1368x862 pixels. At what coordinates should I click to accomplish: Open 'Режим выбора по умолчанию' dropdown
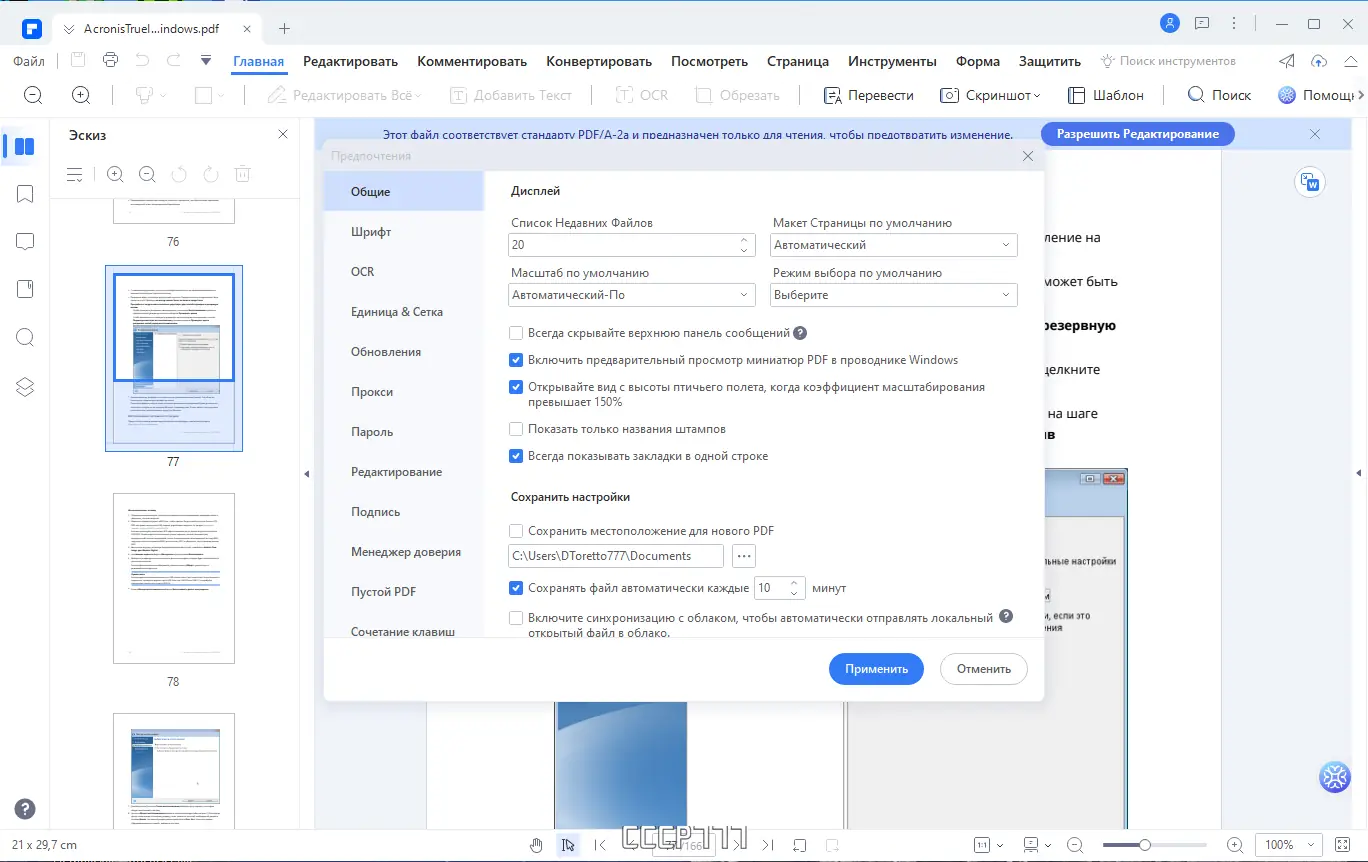pos(894,295)
